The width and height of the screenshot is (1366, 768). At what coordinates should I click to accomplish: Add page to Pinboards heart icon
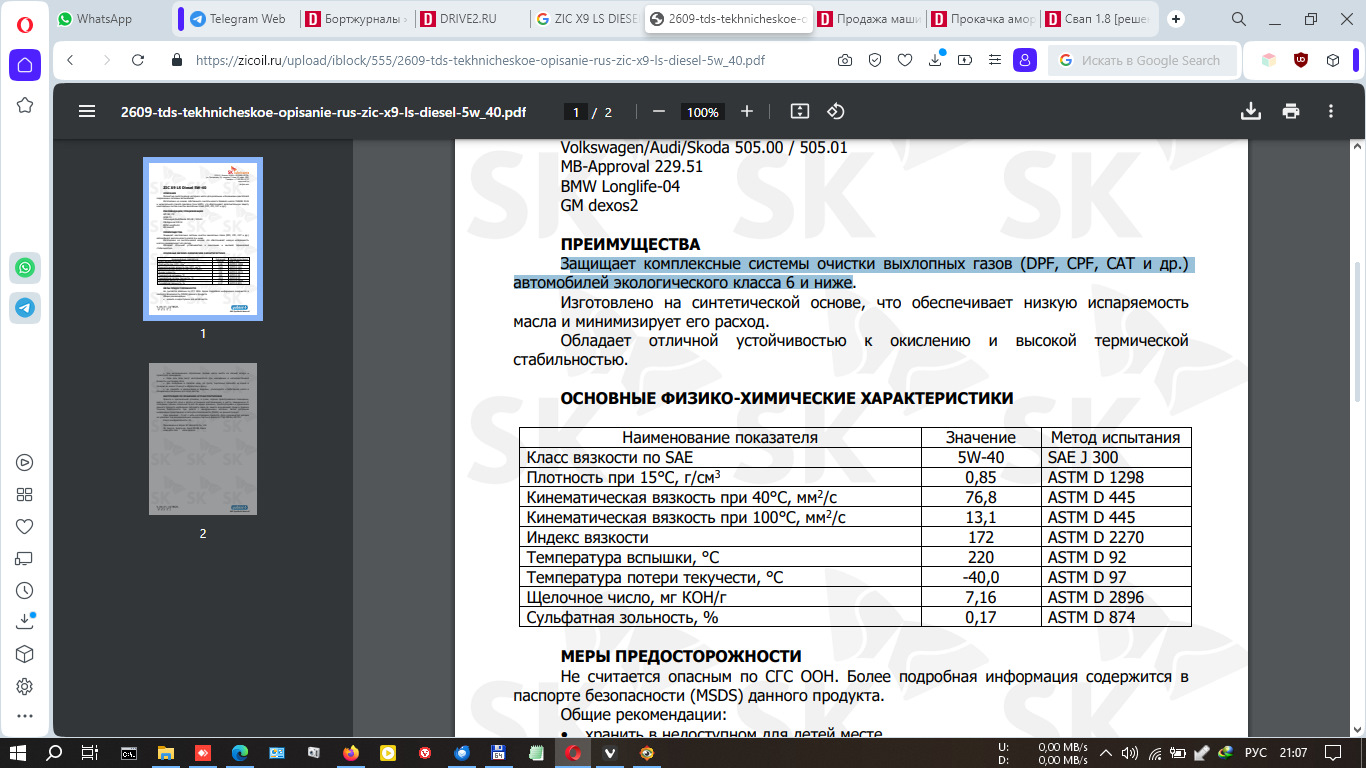tap(905, 60)
